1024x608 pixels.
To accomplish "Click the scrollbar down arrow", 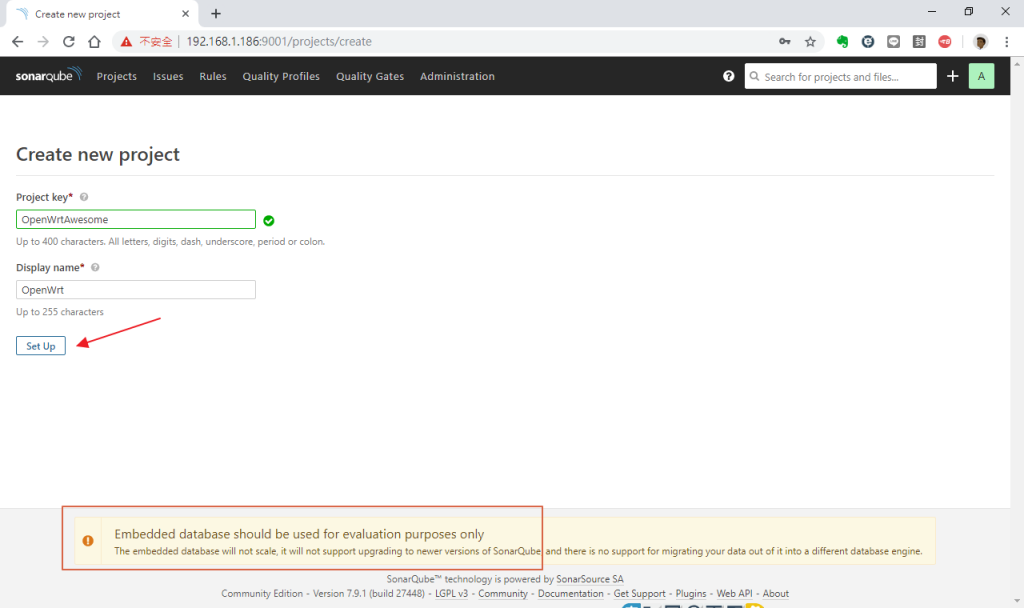I will click(x=1017, y=601).
